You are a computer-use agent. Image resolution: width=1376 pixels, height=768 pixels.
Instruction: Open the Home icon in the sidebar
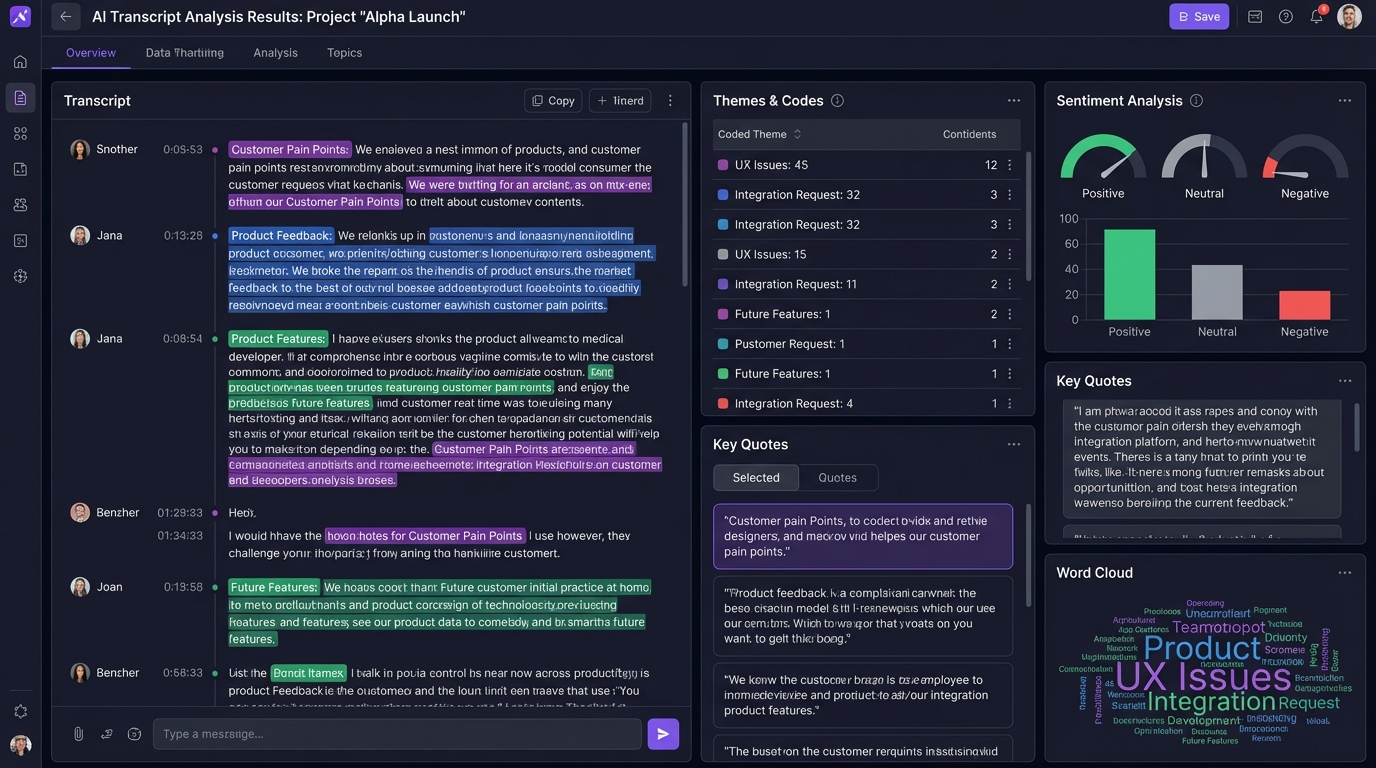20,61
